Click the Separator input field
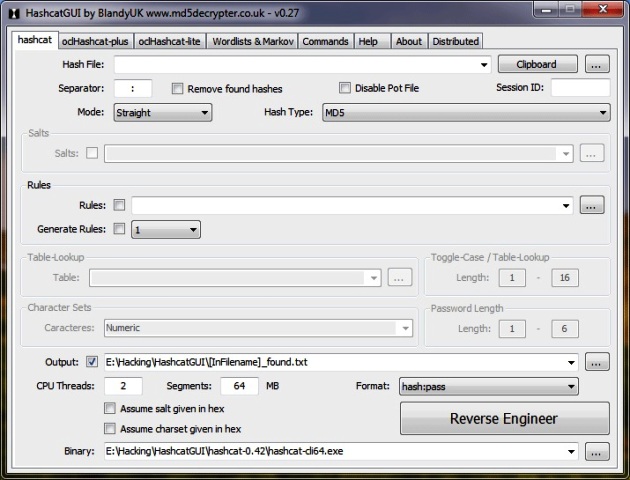This screenshot has width=630, height=480. (x=133, y=88)
